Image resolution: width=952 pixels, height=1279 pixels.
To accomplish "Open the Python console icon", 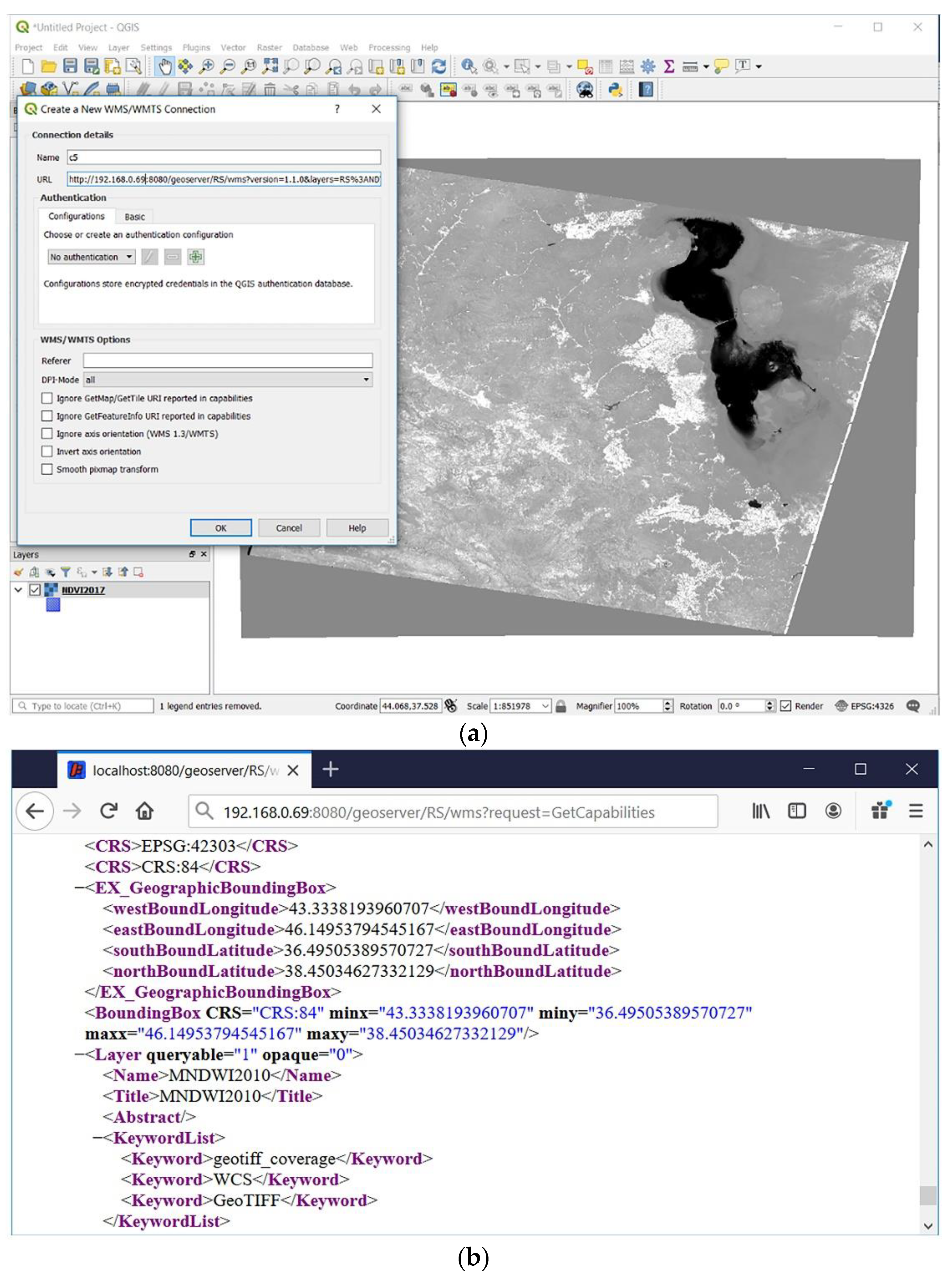I will tap(615, 90).
